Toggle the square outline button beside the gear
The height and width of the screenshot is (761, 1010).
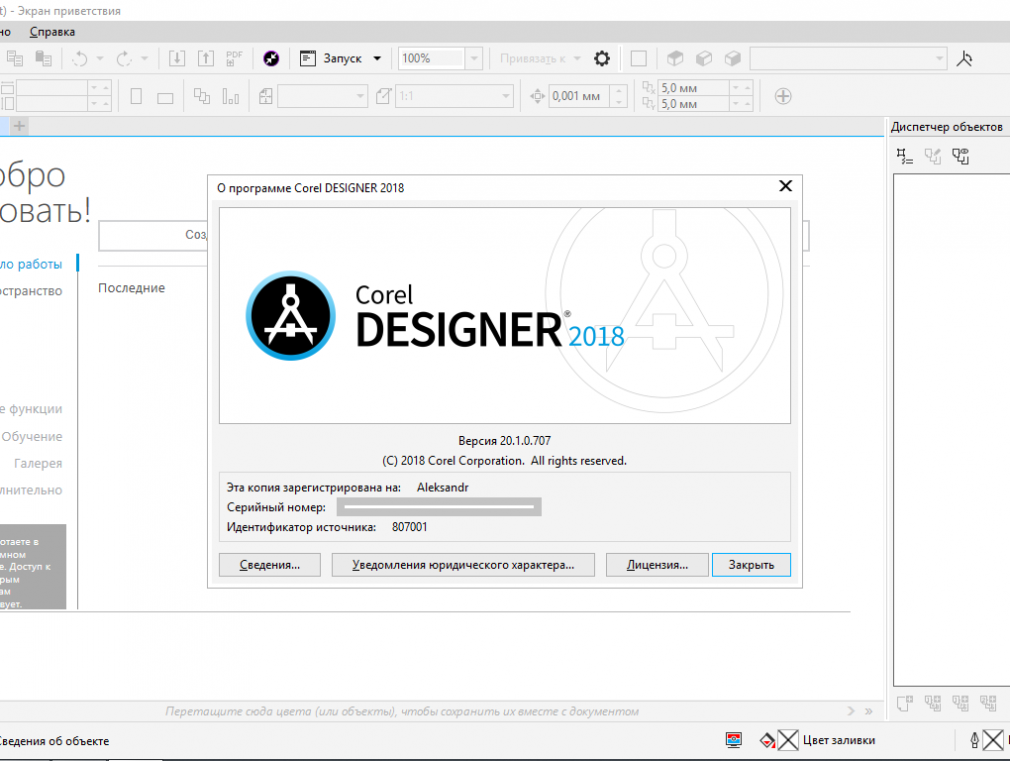(x=638, y=59)
